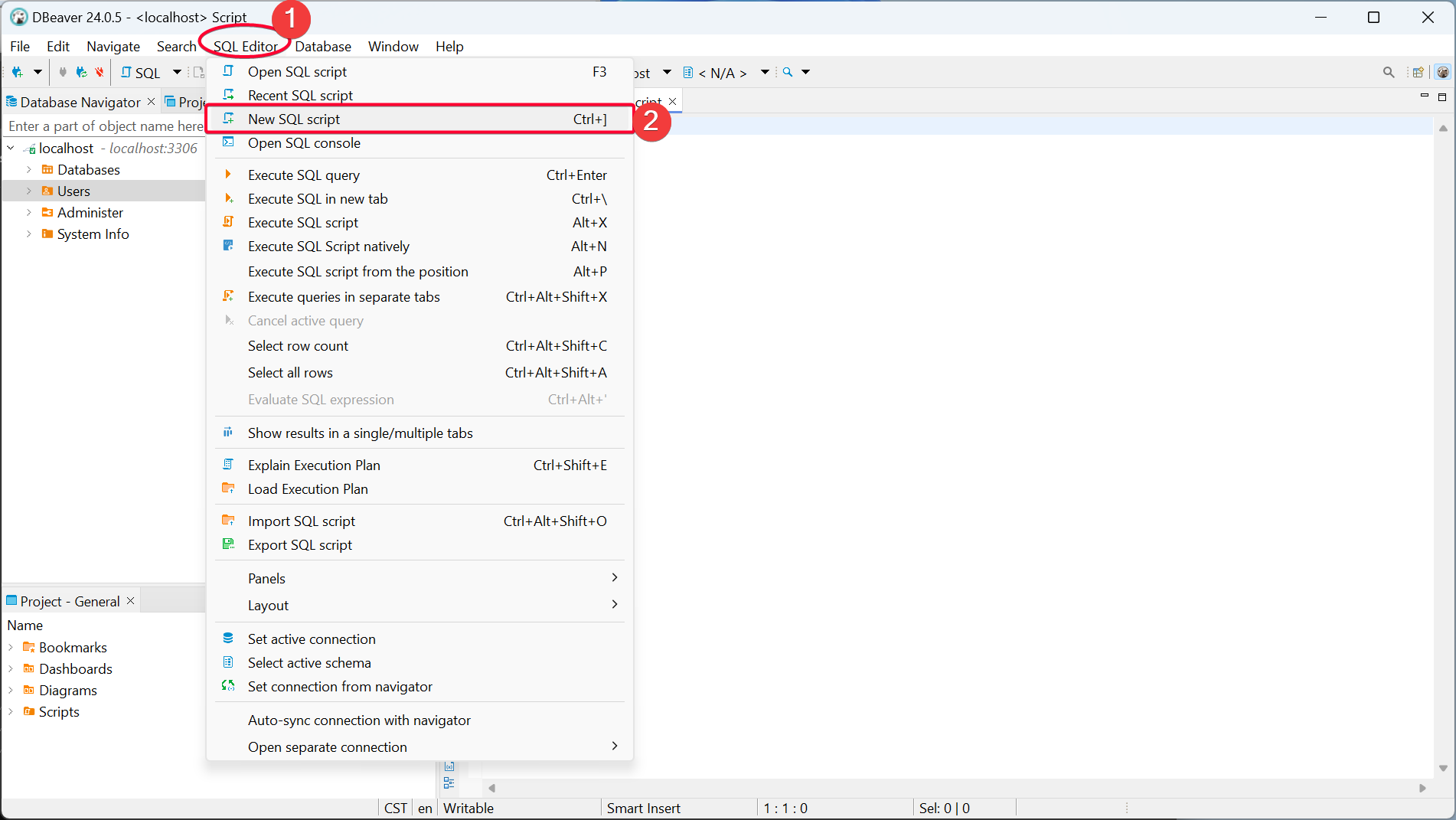
Task: Collapse the localhost connection node
Action: 11,148
